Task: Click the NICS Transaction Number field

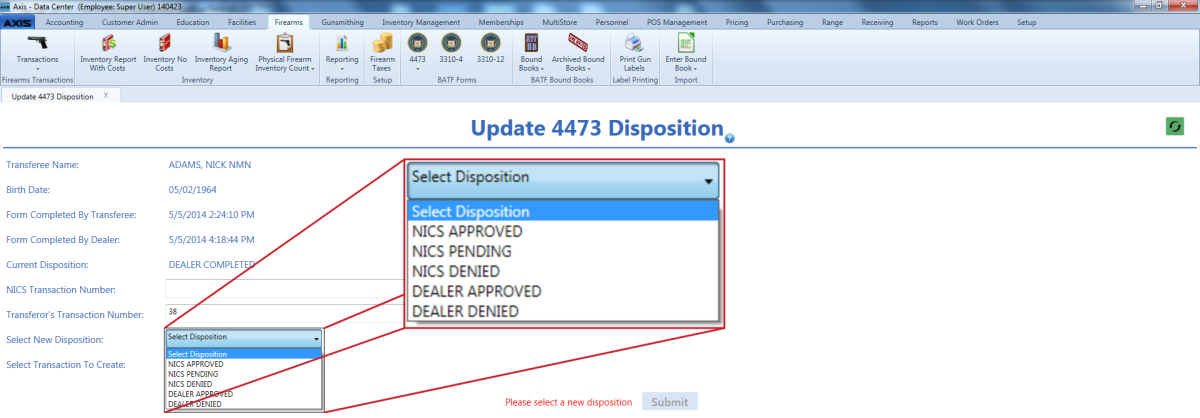Action: 285,288
